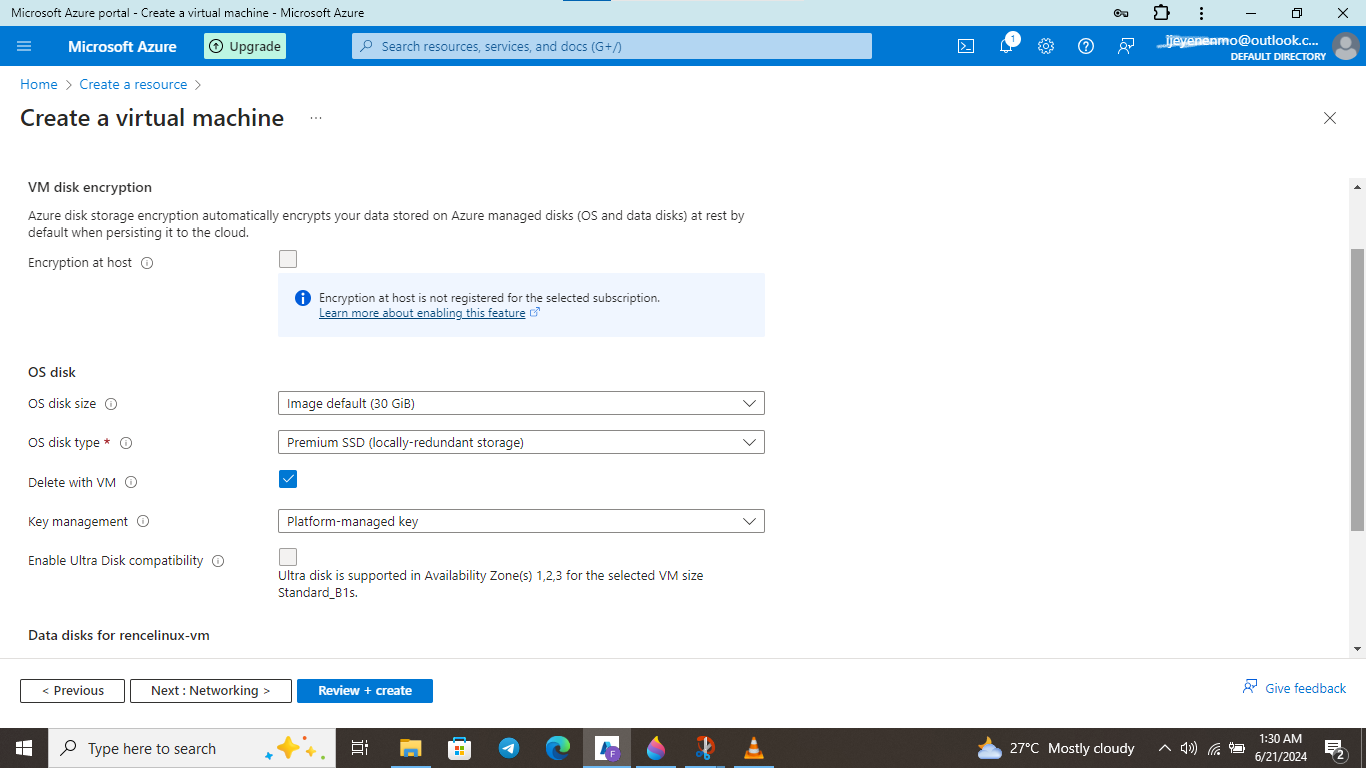Click the browser saved passwords key icon
The height and width of the screenshot is (768, 1366).
tap(1121, 13)
